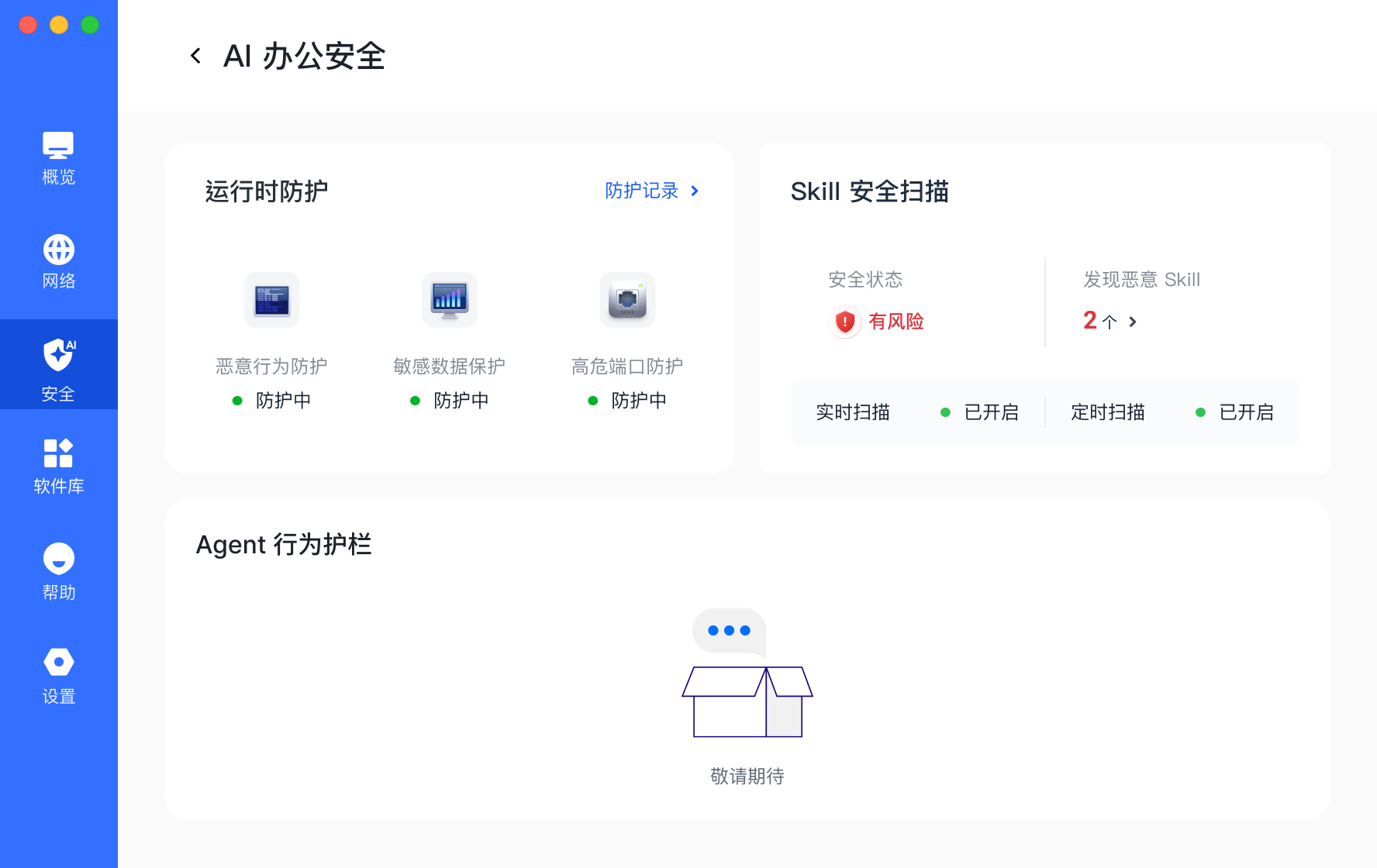Click the 敏感数据保护 monitor chart icon
This screenshot has height=868, width=1377.
tap(450, 300)
